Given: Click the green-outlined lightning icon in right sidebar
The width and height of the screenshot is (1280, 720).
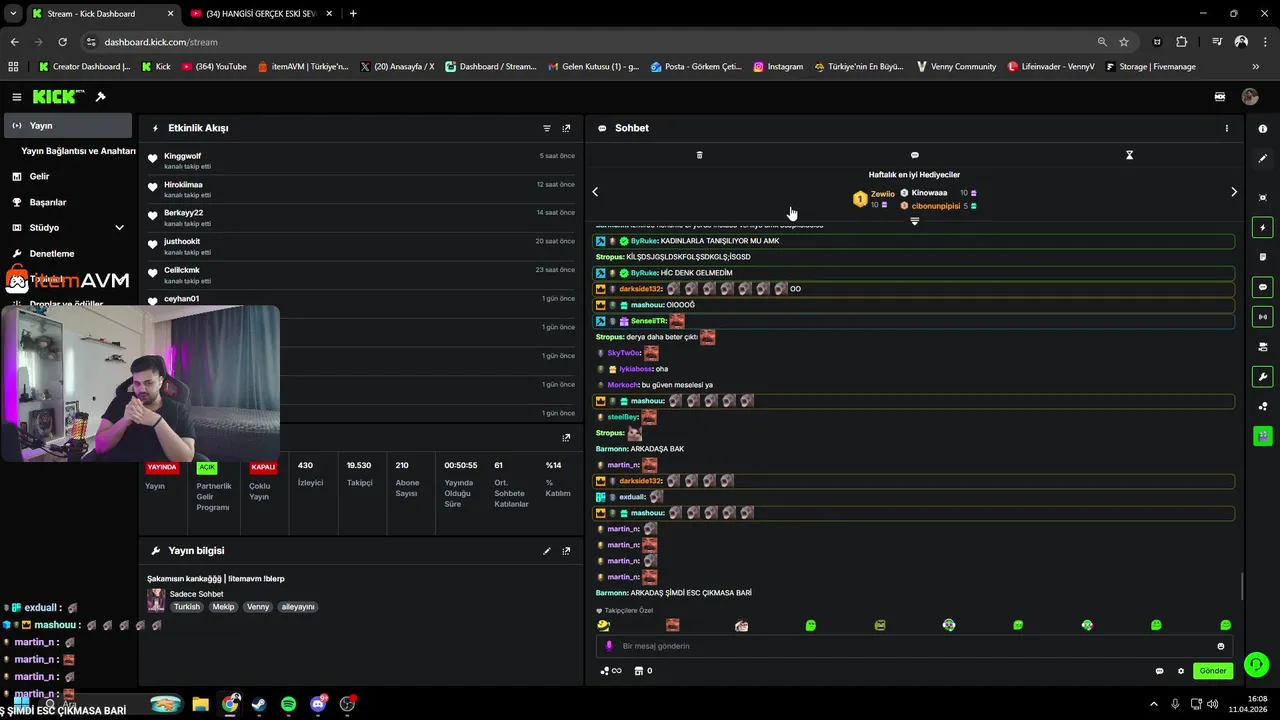Looking at the screenshot, I should click(x=1263, y=228).
